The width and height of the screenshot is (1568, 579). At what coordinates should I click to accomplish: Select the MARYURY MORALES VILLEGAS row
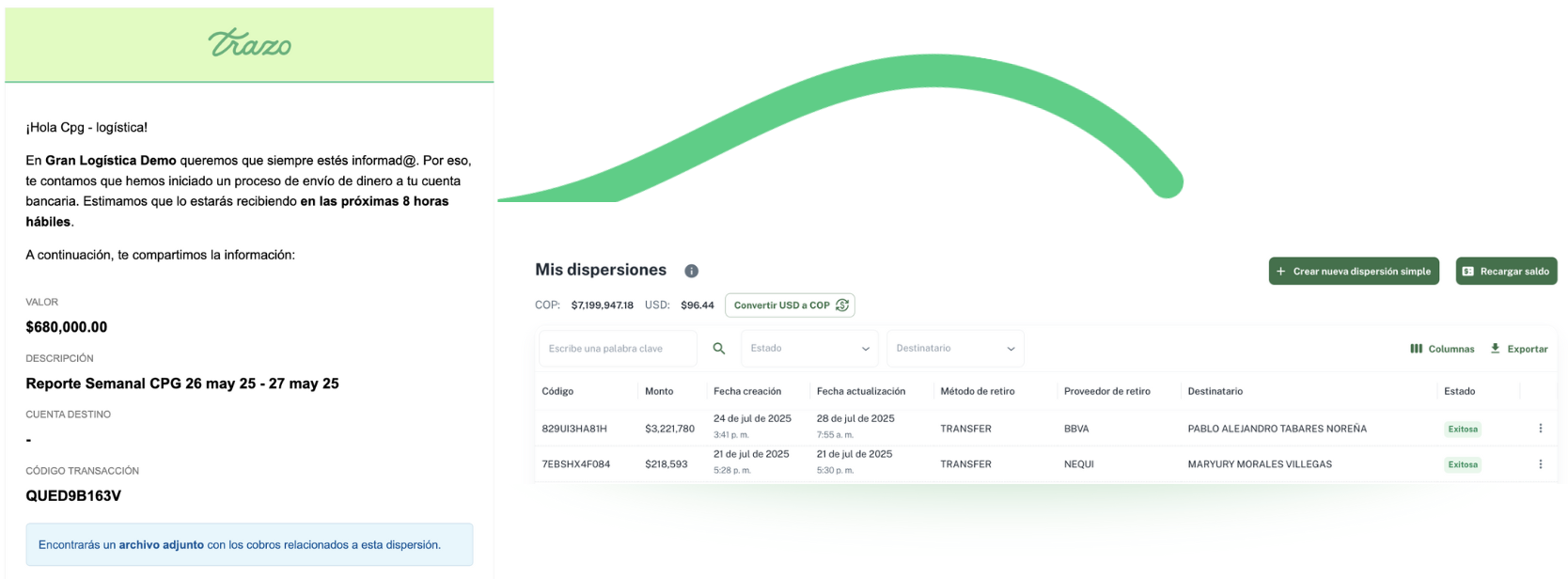1259,464
